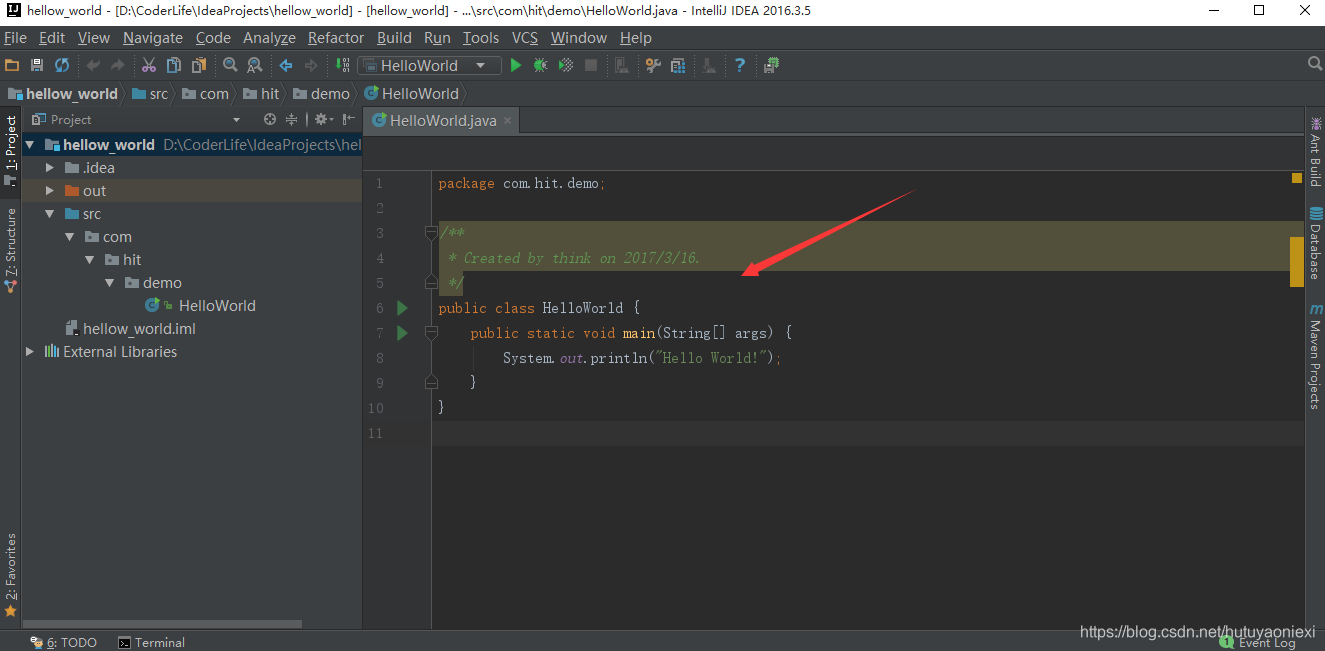Collapse the com package arrow
Screen dimensions: 1325x651
click(70, 237)
